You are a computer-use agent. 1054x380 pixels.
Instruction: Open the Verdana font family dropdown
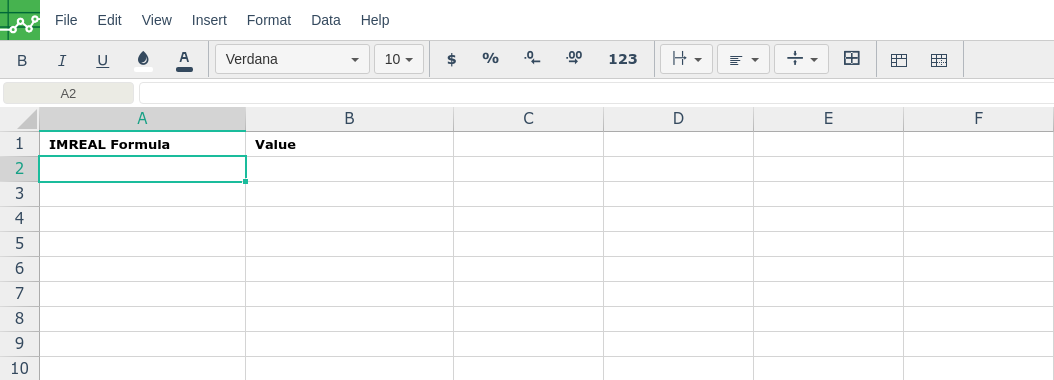point(292,59)
